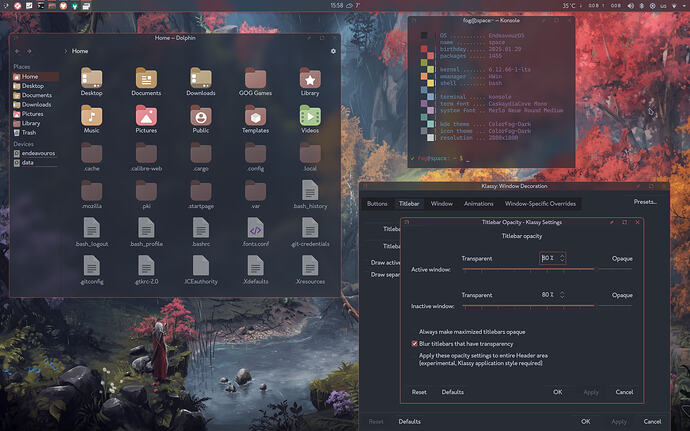Select the .gitconfig file
This screenshot has width=690, height=431.
[92, 270]
